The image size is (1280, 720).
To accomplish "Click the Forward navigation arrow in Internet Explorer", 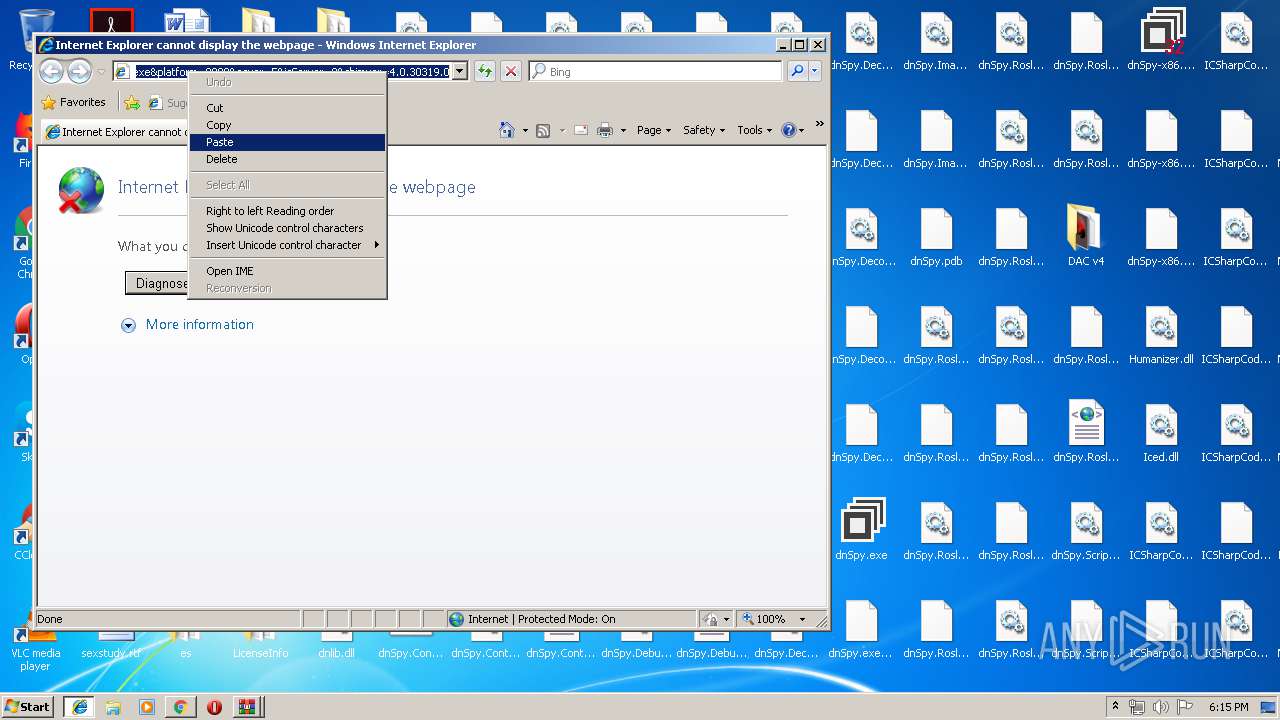I will 79,71.
